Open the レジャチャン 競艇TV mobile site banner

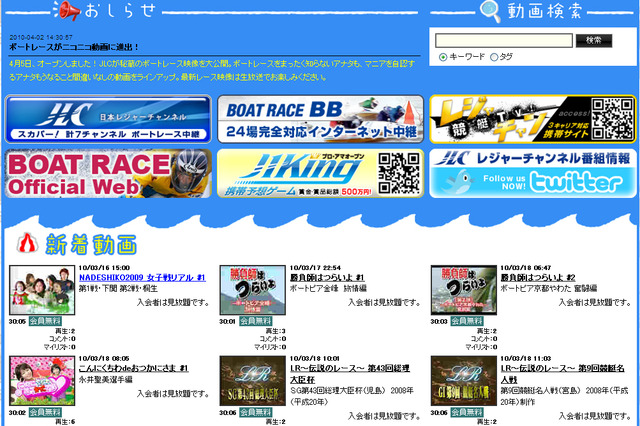click(533, 119)
